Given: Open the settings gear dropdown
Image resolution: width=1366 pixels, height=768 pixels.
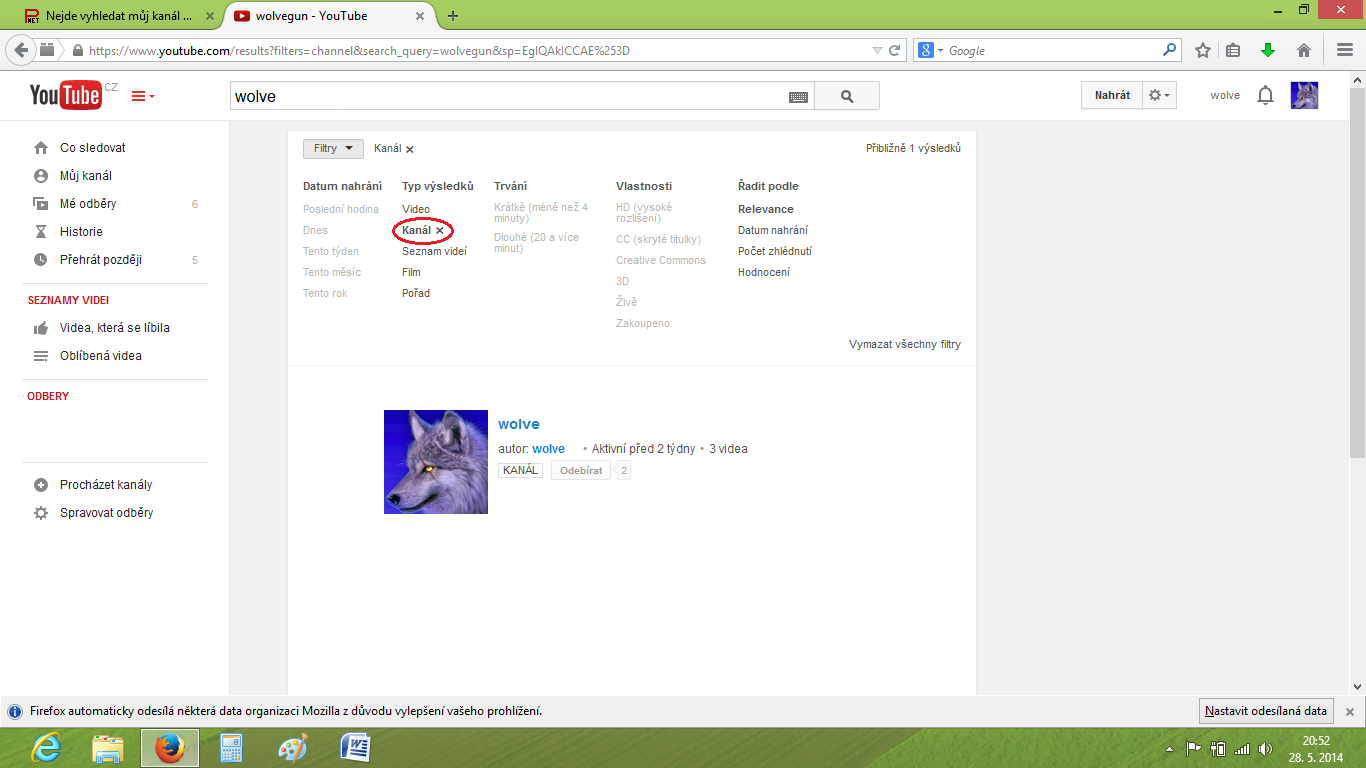Looking at the screenshot, I should 1159,95.
